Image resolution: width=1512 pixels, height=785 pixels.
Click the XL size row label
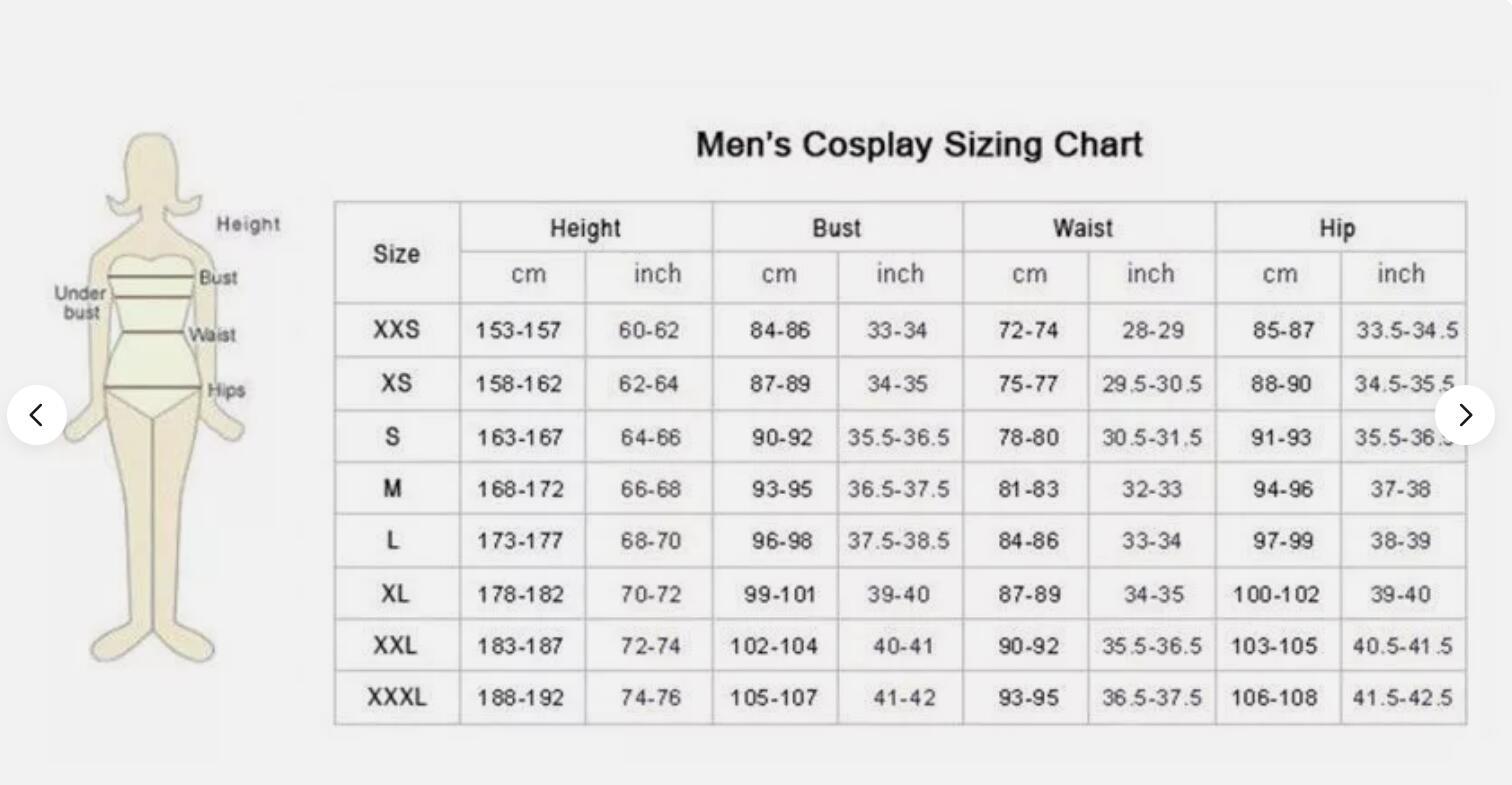pyautogui.click(x=395, y=594)
